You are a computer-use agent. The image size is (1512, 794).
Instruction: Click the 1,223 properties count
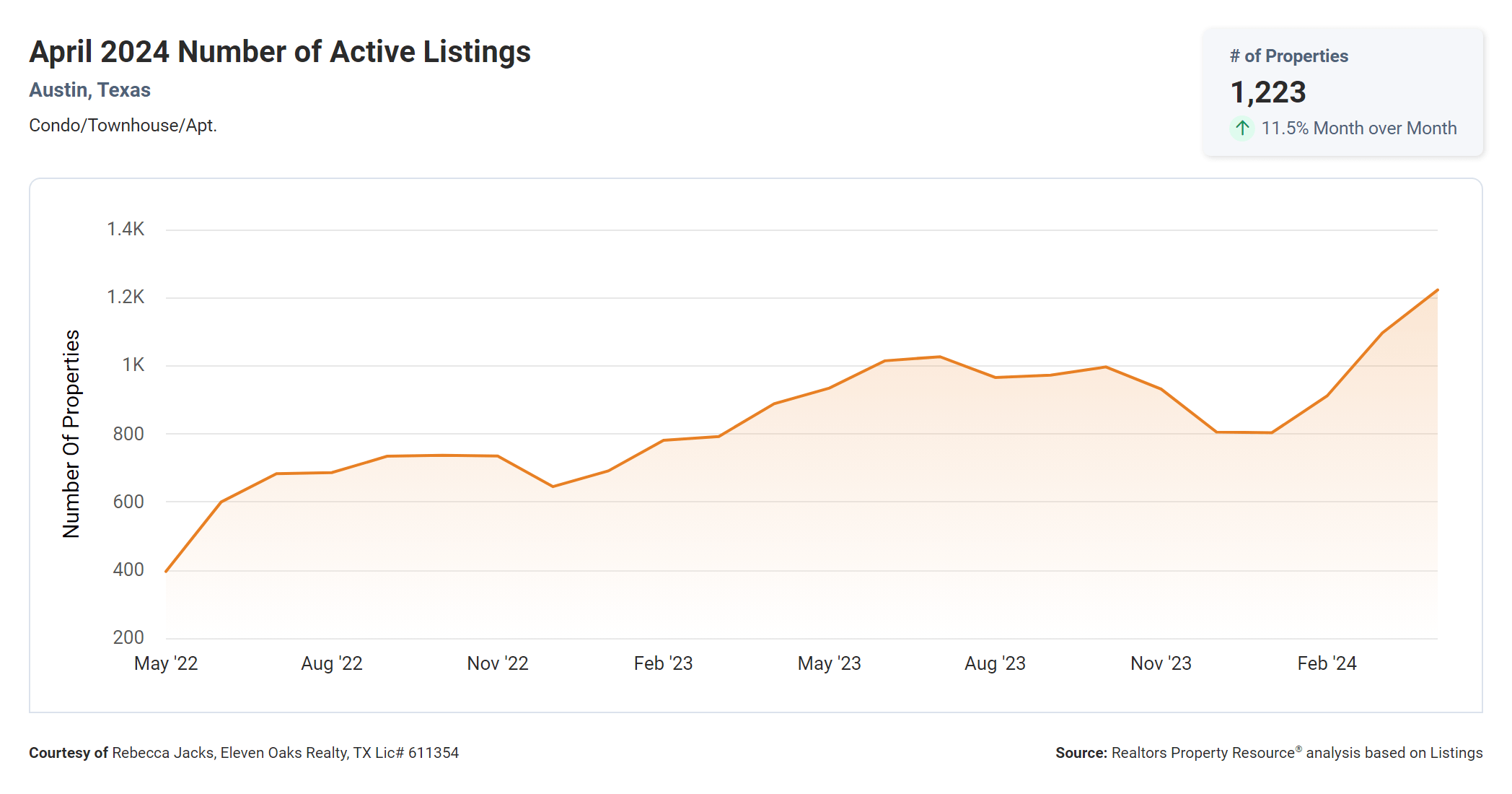(x=1267, y=92)
